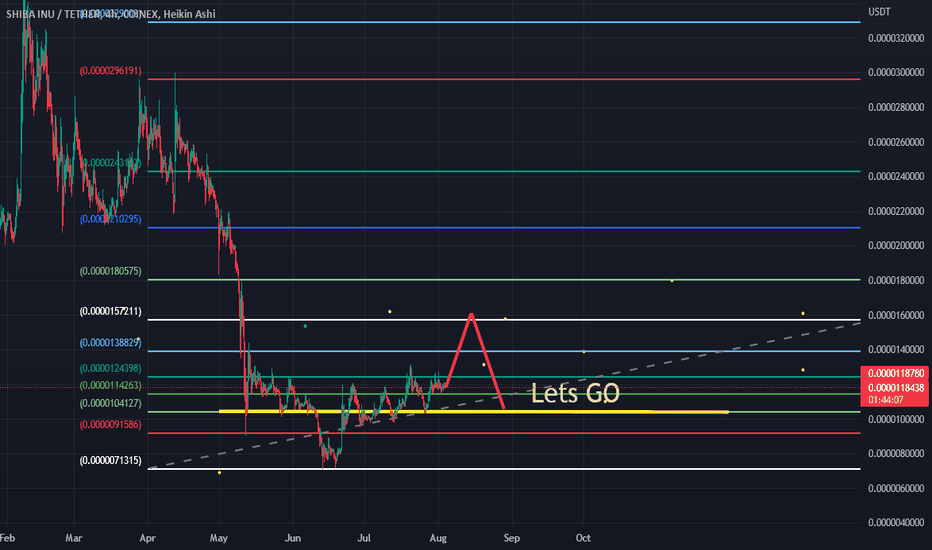The image size is (932, 550).
Task: Click price scale value 0.0000200000
Action: [896, 246]
